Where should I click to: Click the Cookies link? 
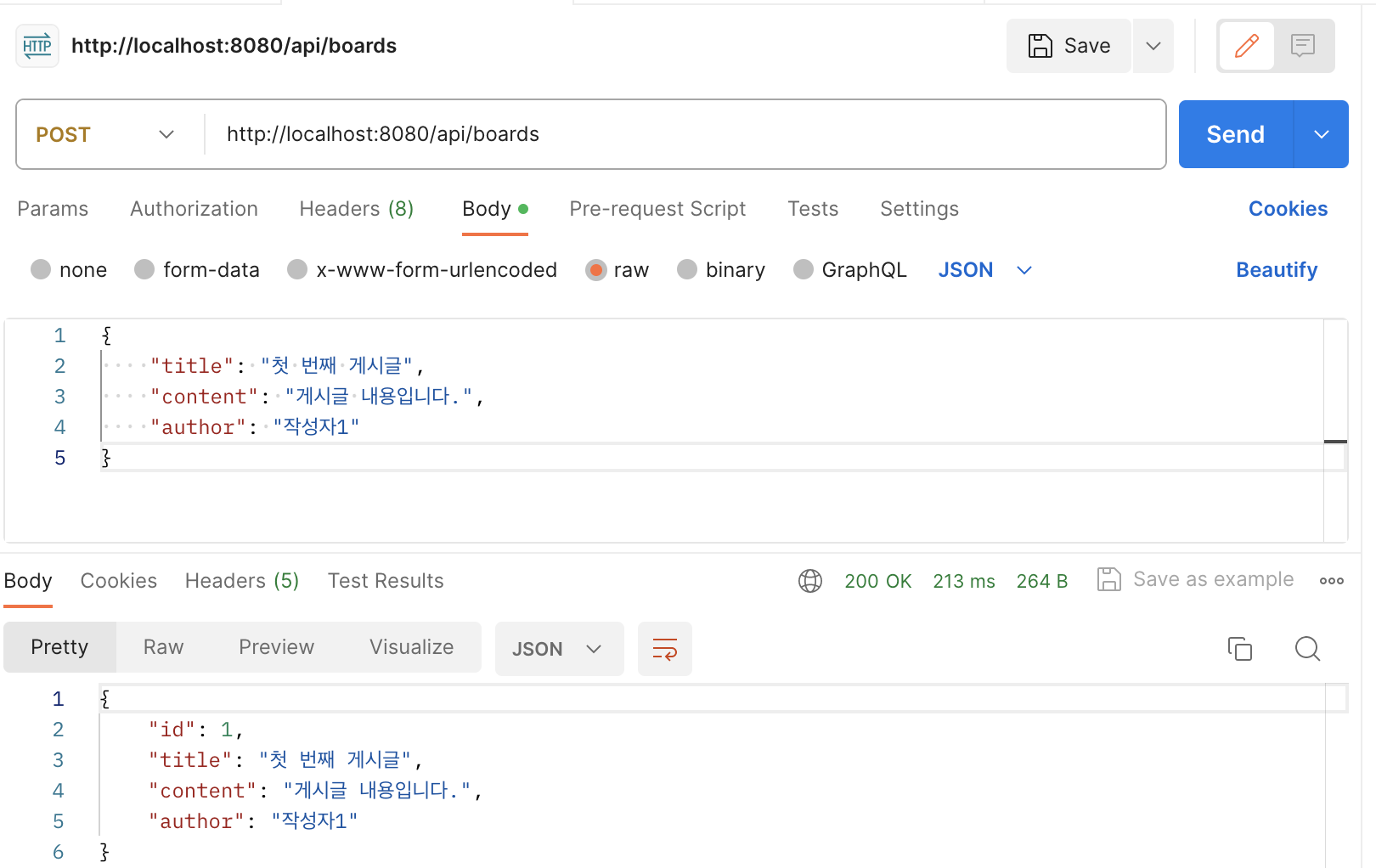pyautogui.click(x=1288, y=209)
